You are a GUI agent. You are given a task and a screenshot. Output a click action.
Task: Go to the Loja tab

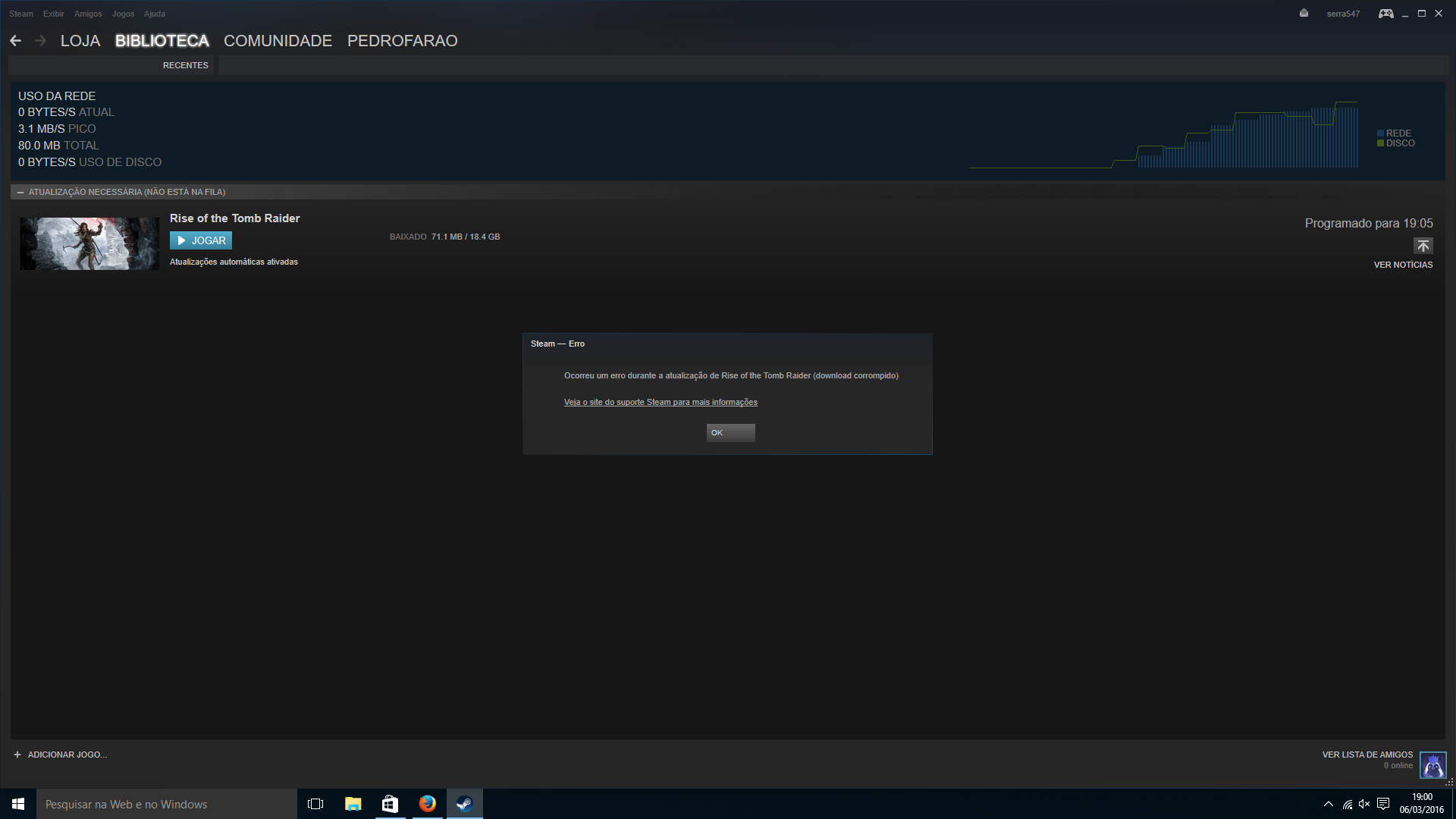tap(80, 41)
